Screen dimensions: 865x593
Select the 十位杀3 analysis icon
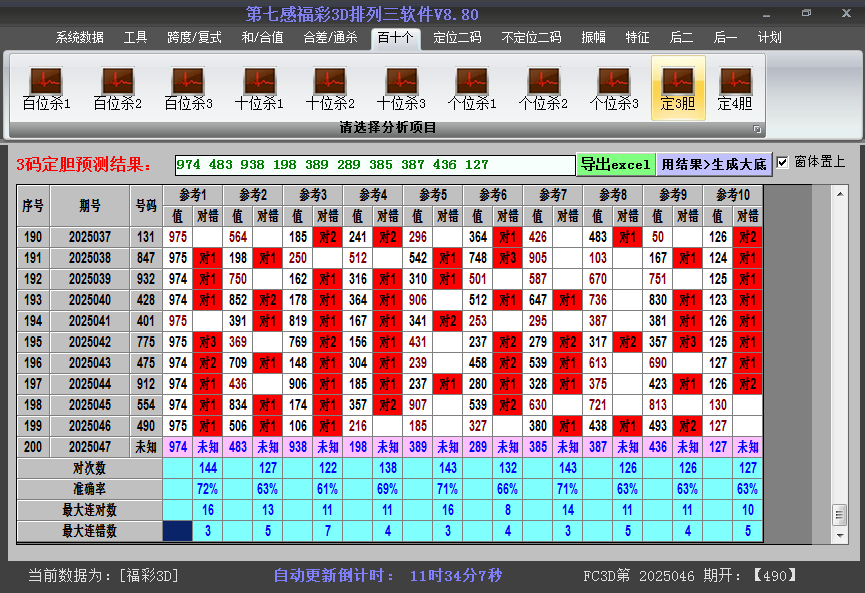point(401,89)
